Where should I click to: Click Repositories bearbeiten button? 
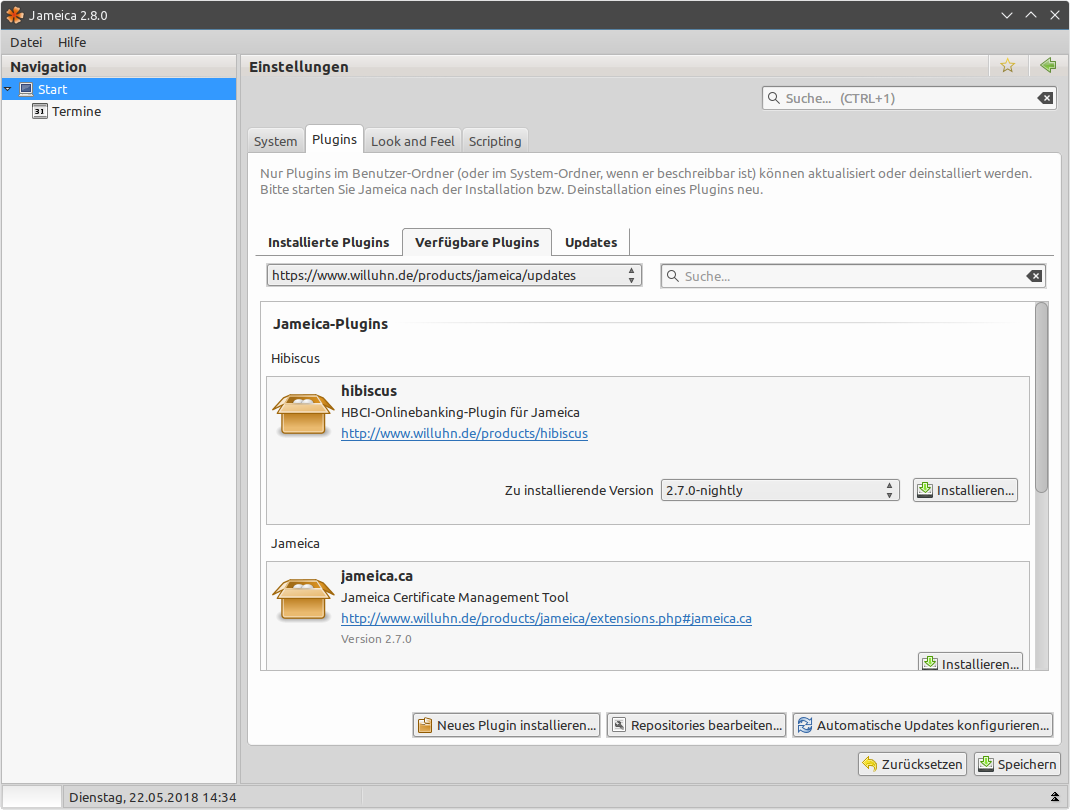(x=696, y=725)
